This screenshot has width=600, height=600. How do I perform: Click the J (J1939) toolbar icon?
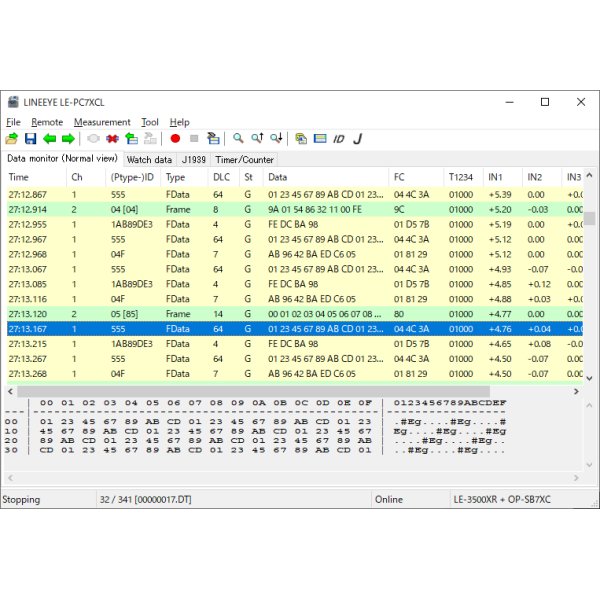tap(357, 139)
